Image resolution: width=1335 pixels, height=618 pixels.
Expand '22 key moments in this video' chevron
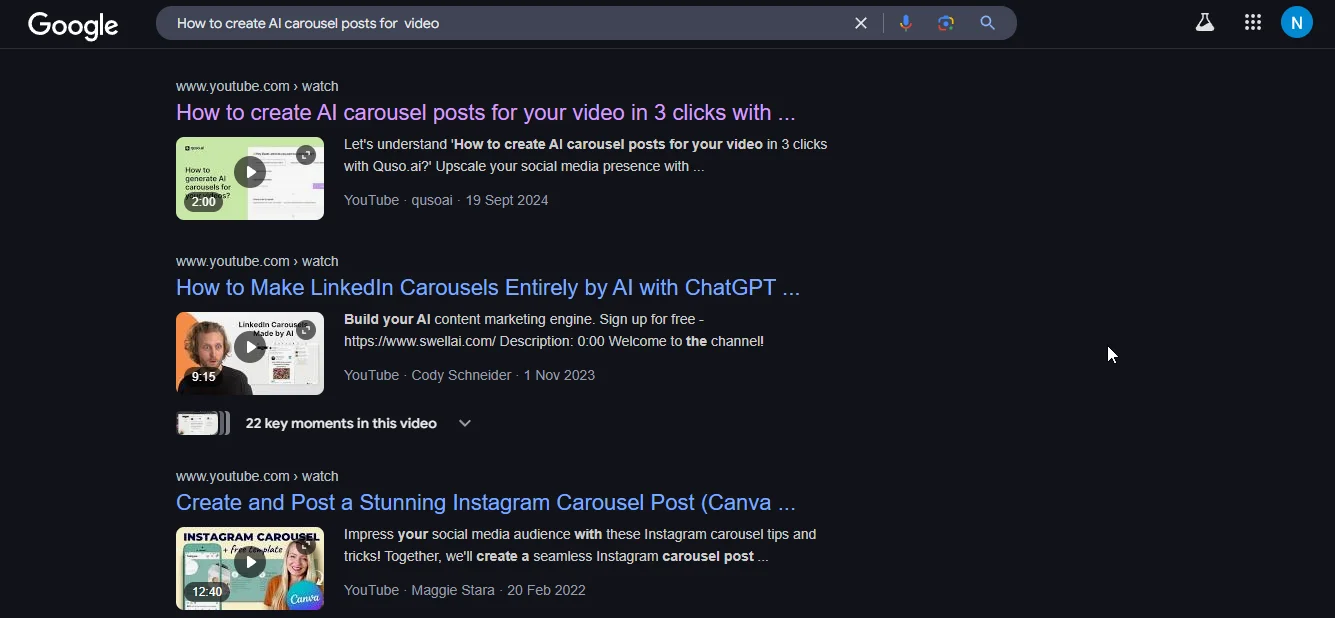[465, 423]
